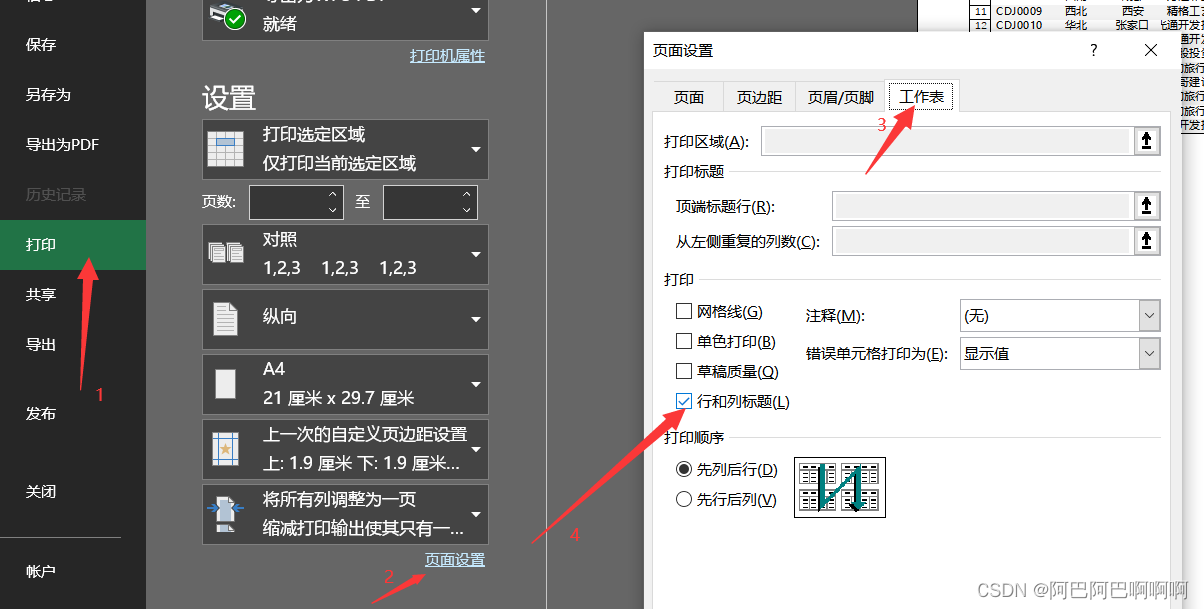Click the repeat columns range selector icon

pyautogui.click(x=1146, y=240)
